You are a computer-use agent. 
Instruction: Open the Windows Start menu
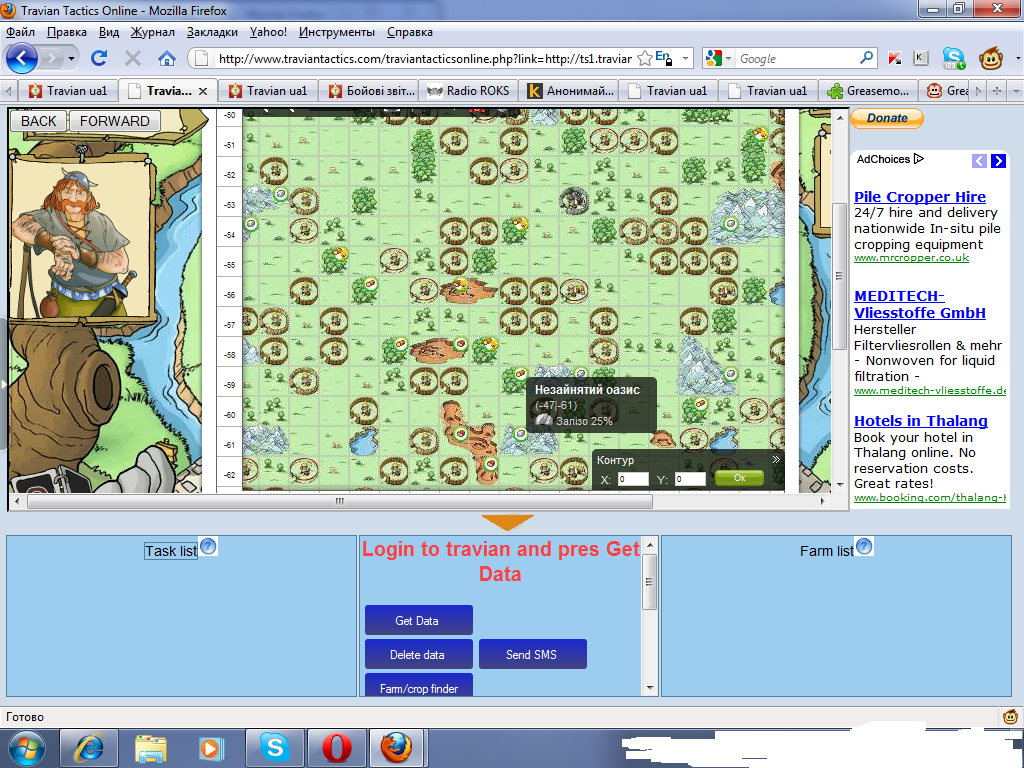(x=26, y=748)
